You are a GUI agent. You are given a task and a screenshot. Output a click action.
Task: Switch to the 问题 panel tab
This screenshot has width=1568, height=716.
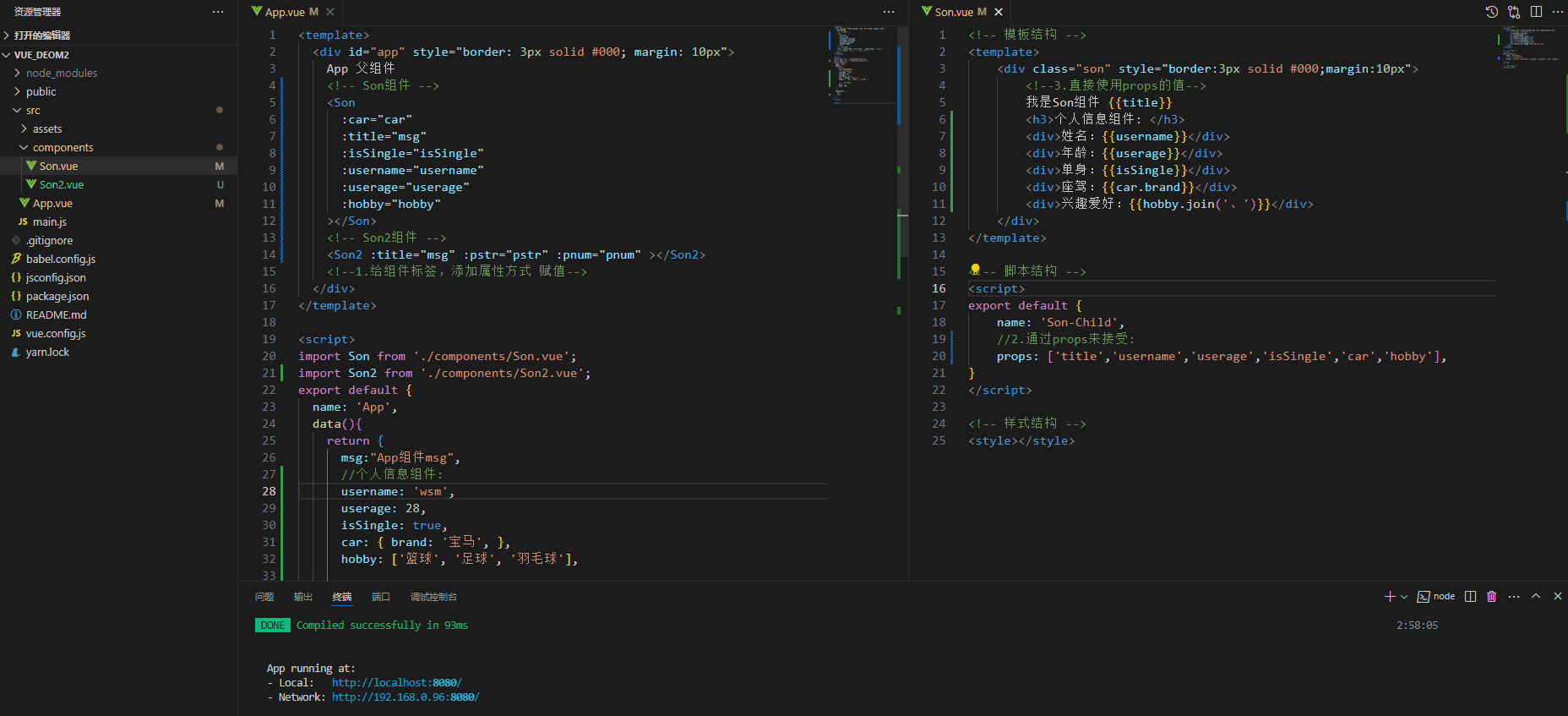(264, 597)
